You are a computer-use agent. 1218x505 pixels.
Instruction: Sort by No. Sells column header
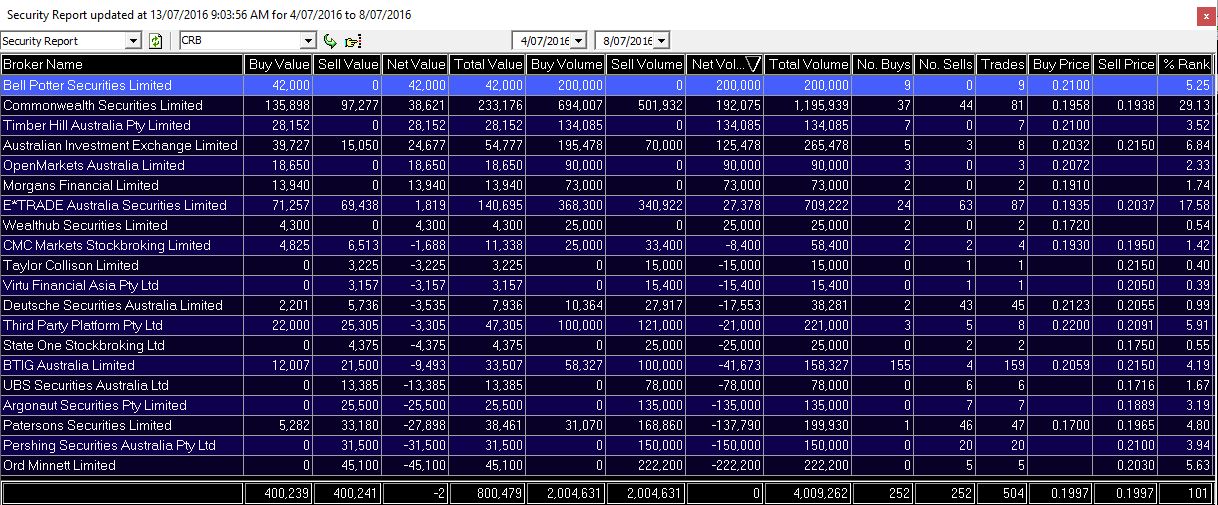pos(945,65)
